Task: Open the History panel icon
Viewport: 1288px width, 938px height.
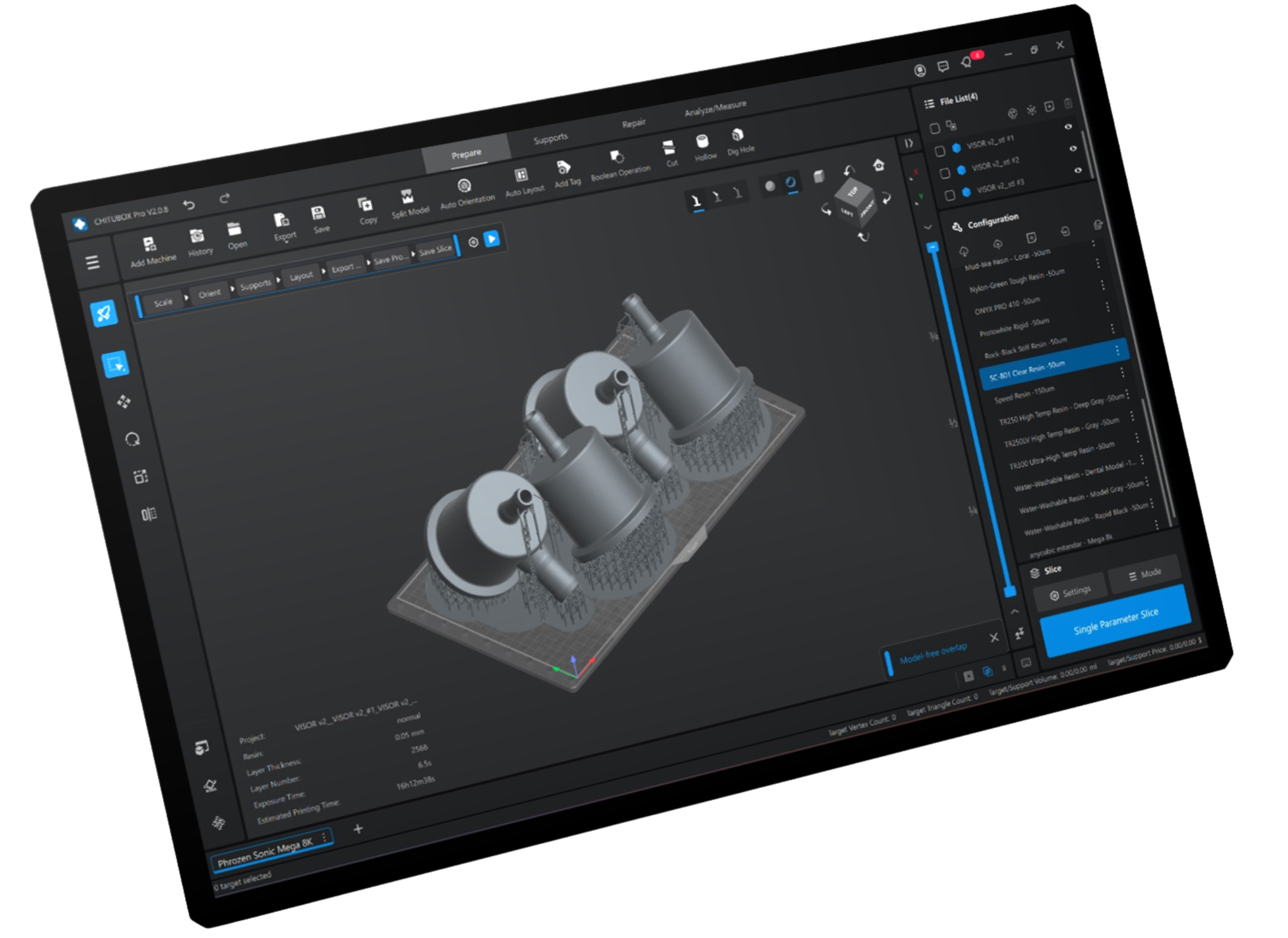Action: 197,237
